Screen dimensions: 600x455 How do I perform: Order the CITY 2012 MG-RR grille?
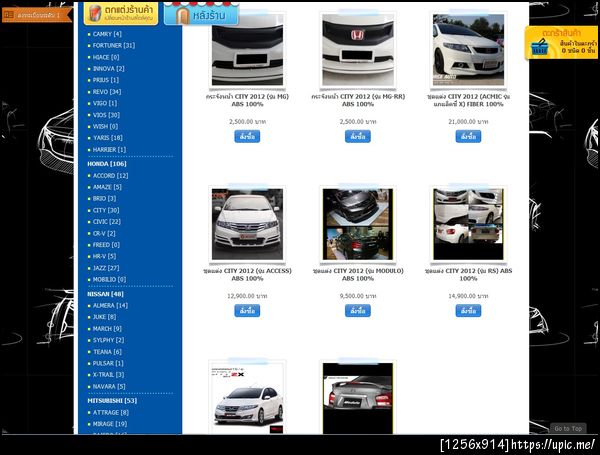pos(358,137)
